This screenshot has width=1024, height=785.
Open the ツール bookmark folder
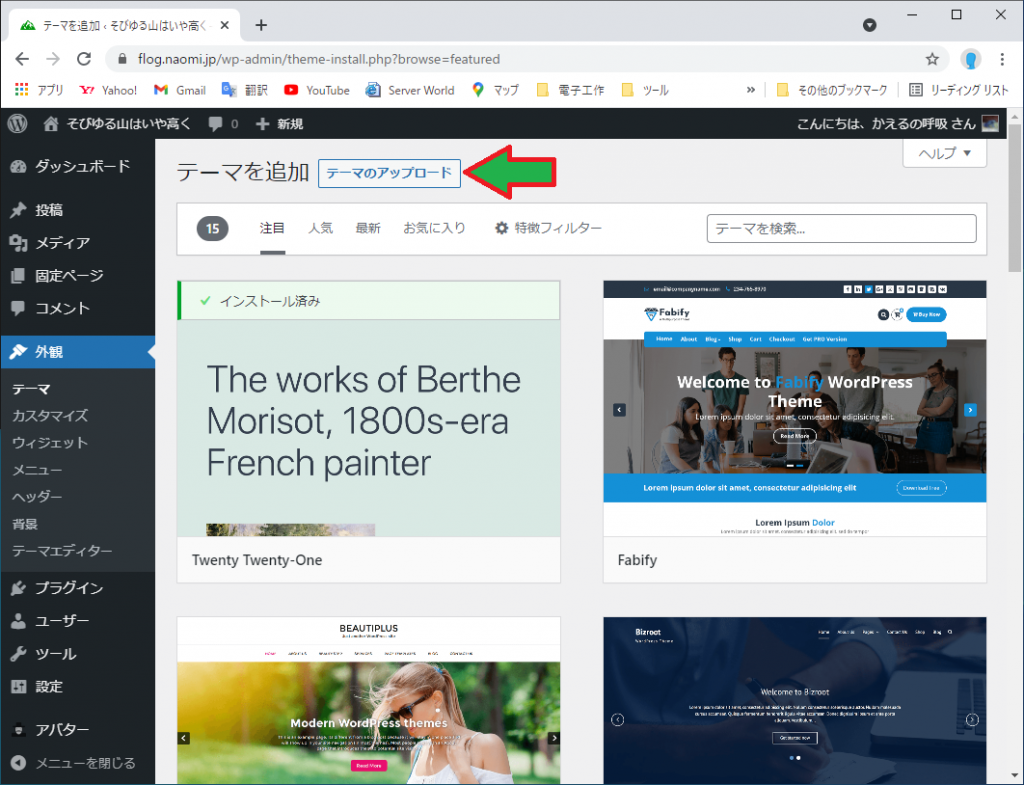tap(645, 90)
